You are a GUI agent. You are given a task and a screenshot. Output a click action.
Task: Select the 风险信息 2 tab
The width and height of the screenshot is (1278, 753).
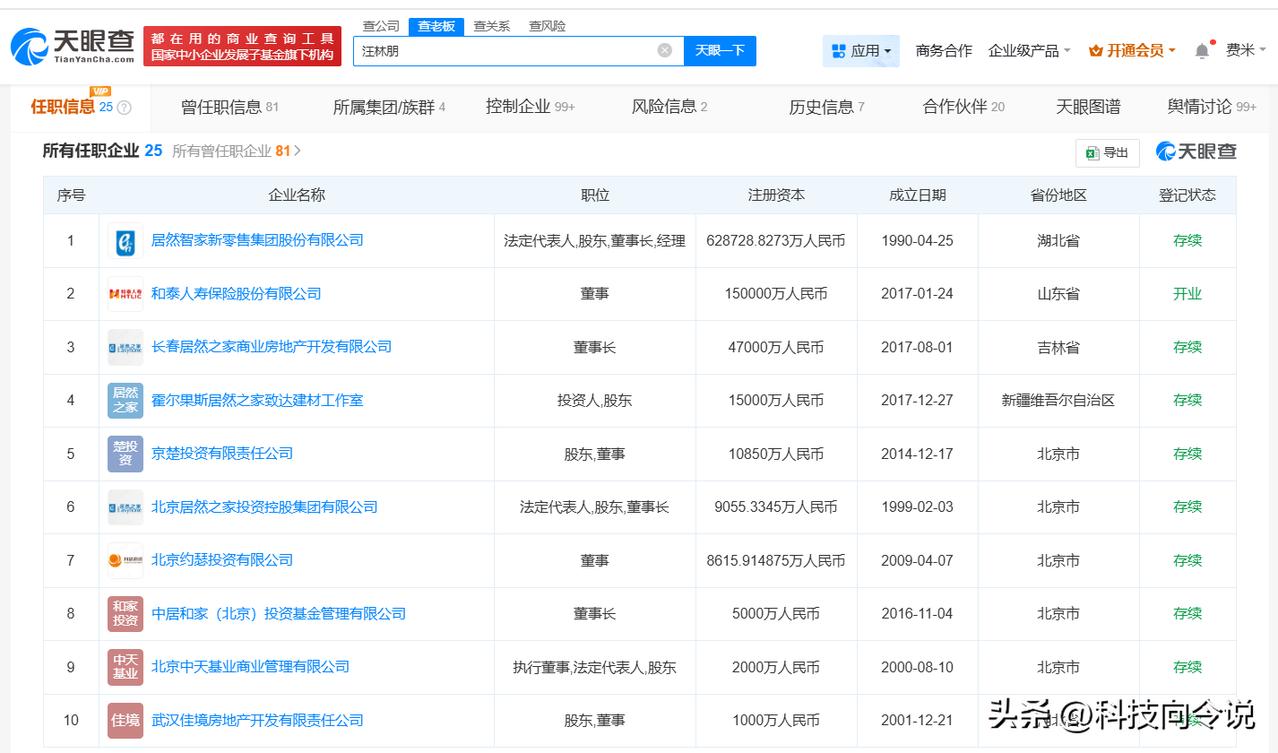(x=669, y=107)
